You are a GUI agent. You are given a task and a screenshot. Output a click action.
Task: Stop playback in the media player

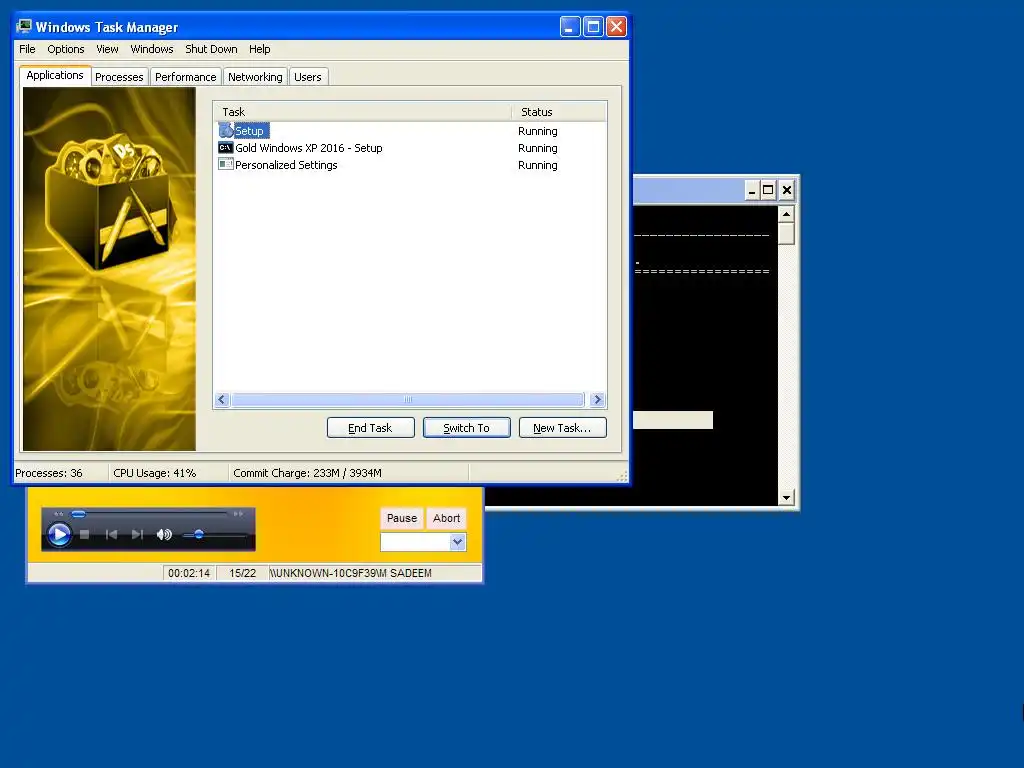(84, 534)
